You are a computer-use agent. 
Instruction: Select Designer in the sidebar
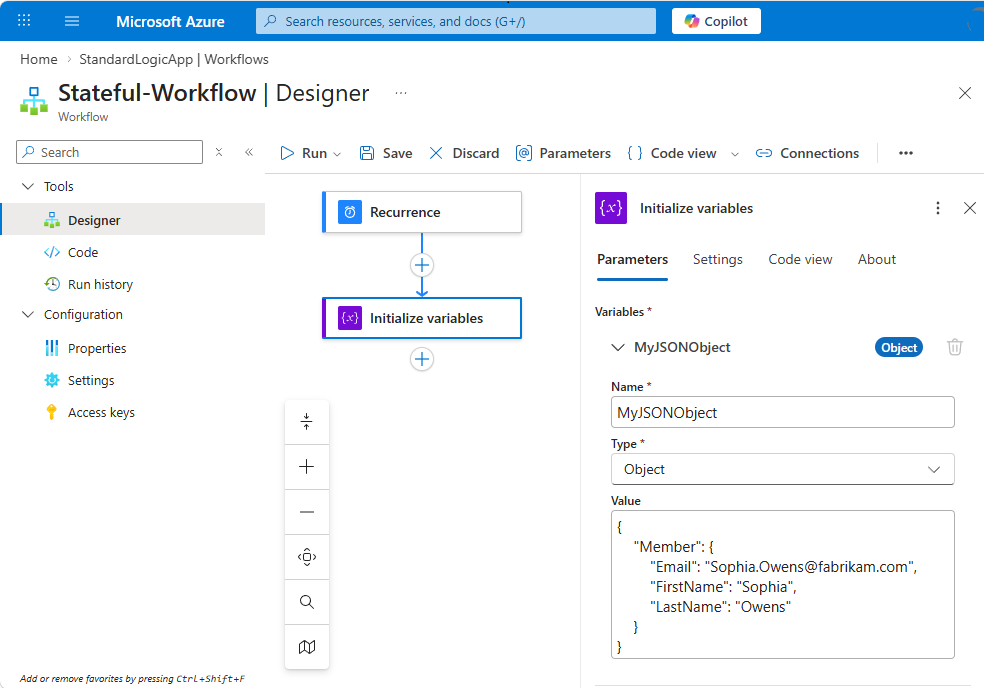pyautogui.click(x=133, y=220)
